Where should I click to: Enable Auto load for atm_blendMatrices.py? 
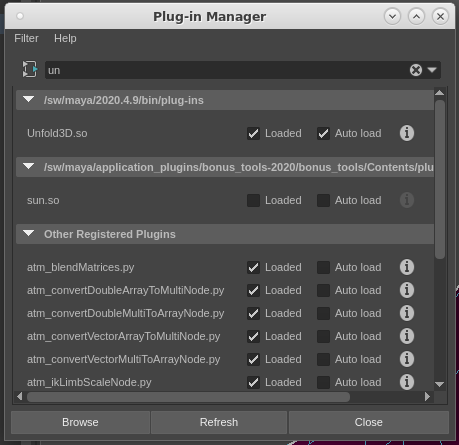coord(323,267)
